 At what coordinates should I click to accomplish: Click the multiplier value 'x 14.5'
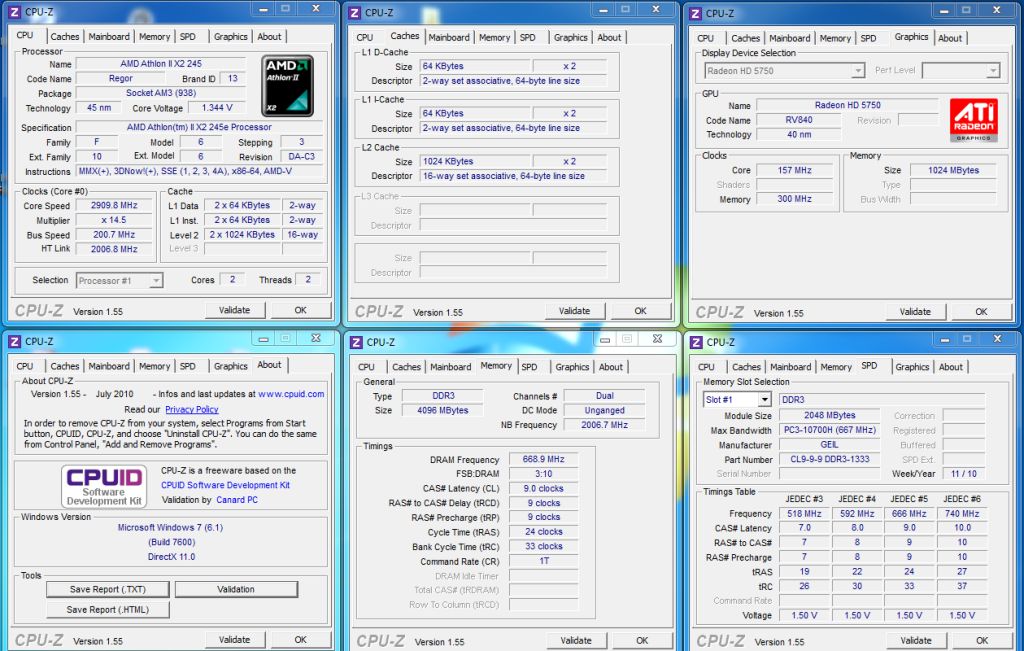114,220
